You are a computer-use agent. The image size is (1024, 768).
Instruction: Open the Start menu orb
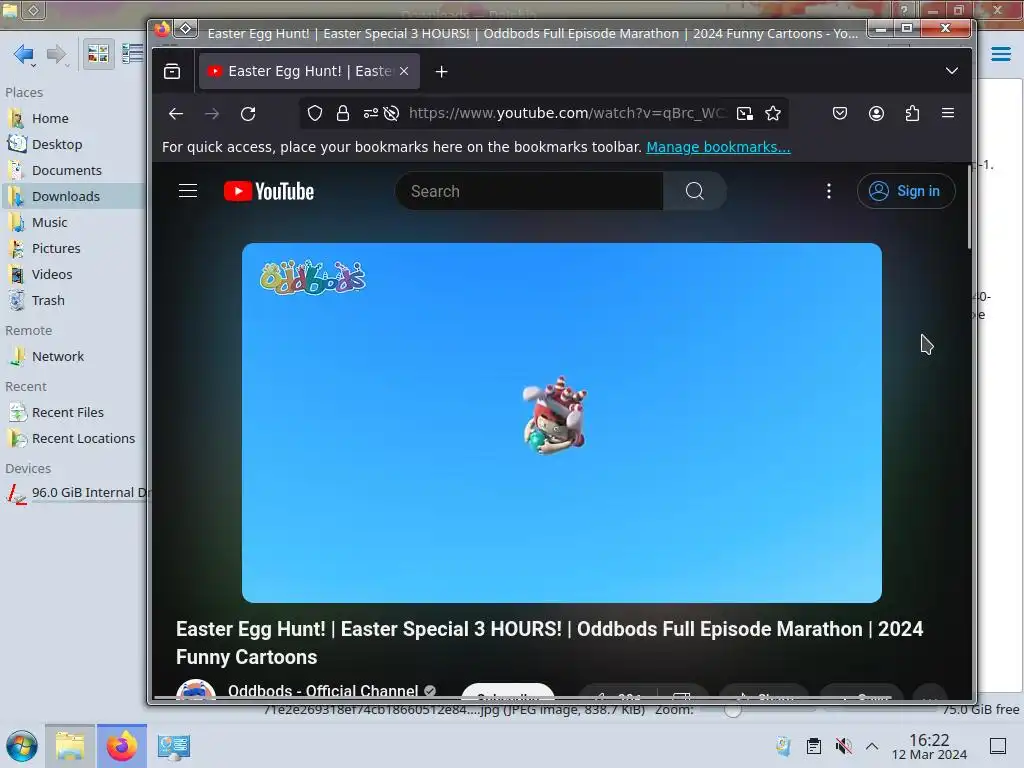pos(22,746)
